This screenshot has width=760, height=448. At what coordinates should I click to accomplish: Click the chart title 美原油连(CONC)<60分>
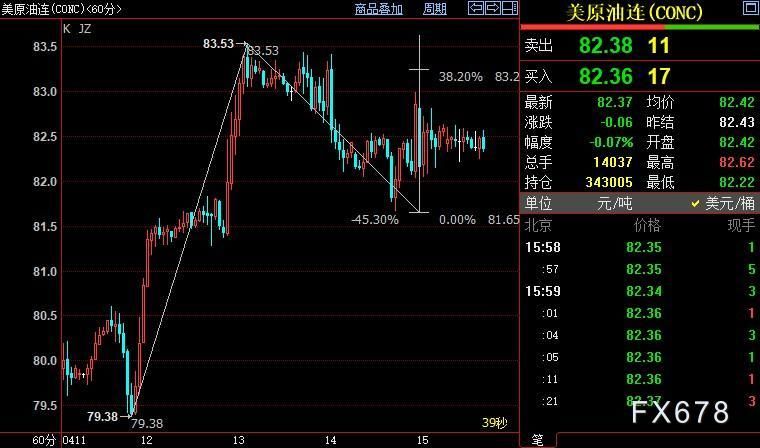[61, 9]
